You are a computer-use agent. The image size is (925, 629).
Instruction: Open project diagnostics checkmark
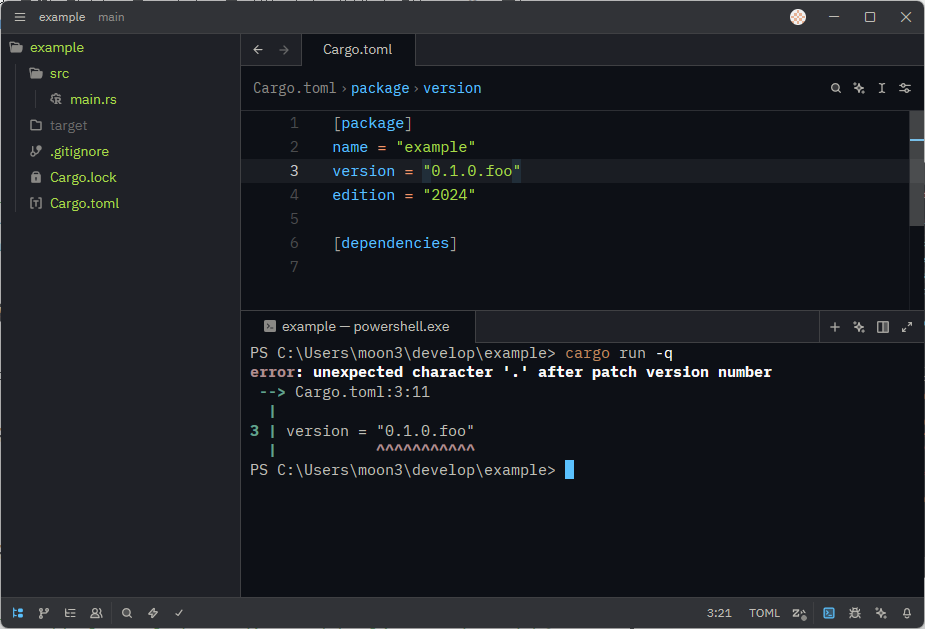click(x=179, y=613)
